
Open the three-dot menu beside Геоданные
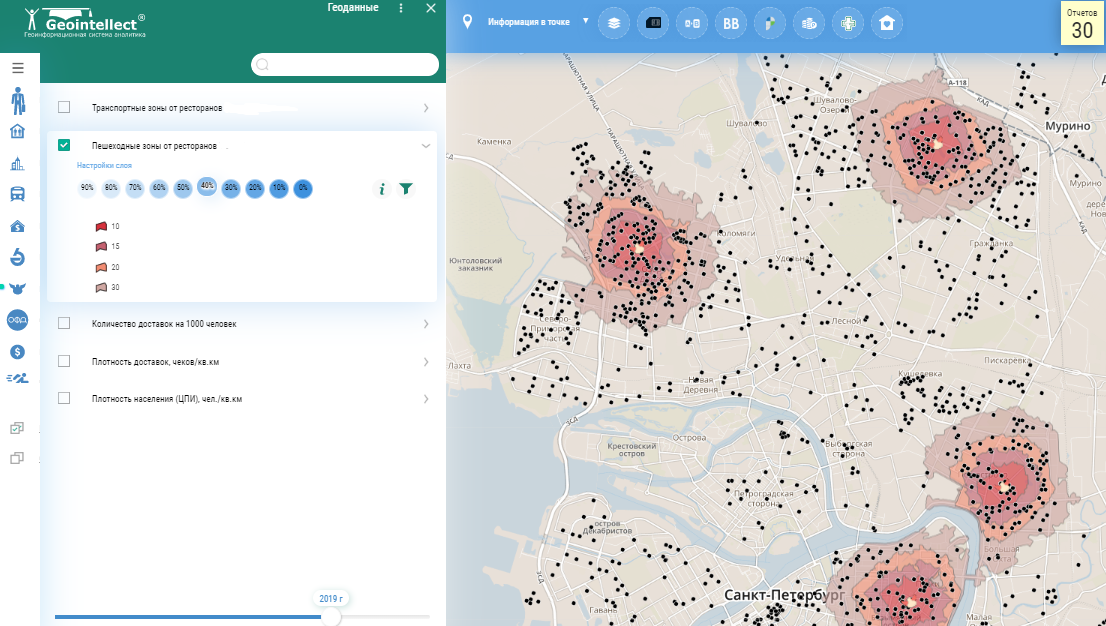(401, 8)
